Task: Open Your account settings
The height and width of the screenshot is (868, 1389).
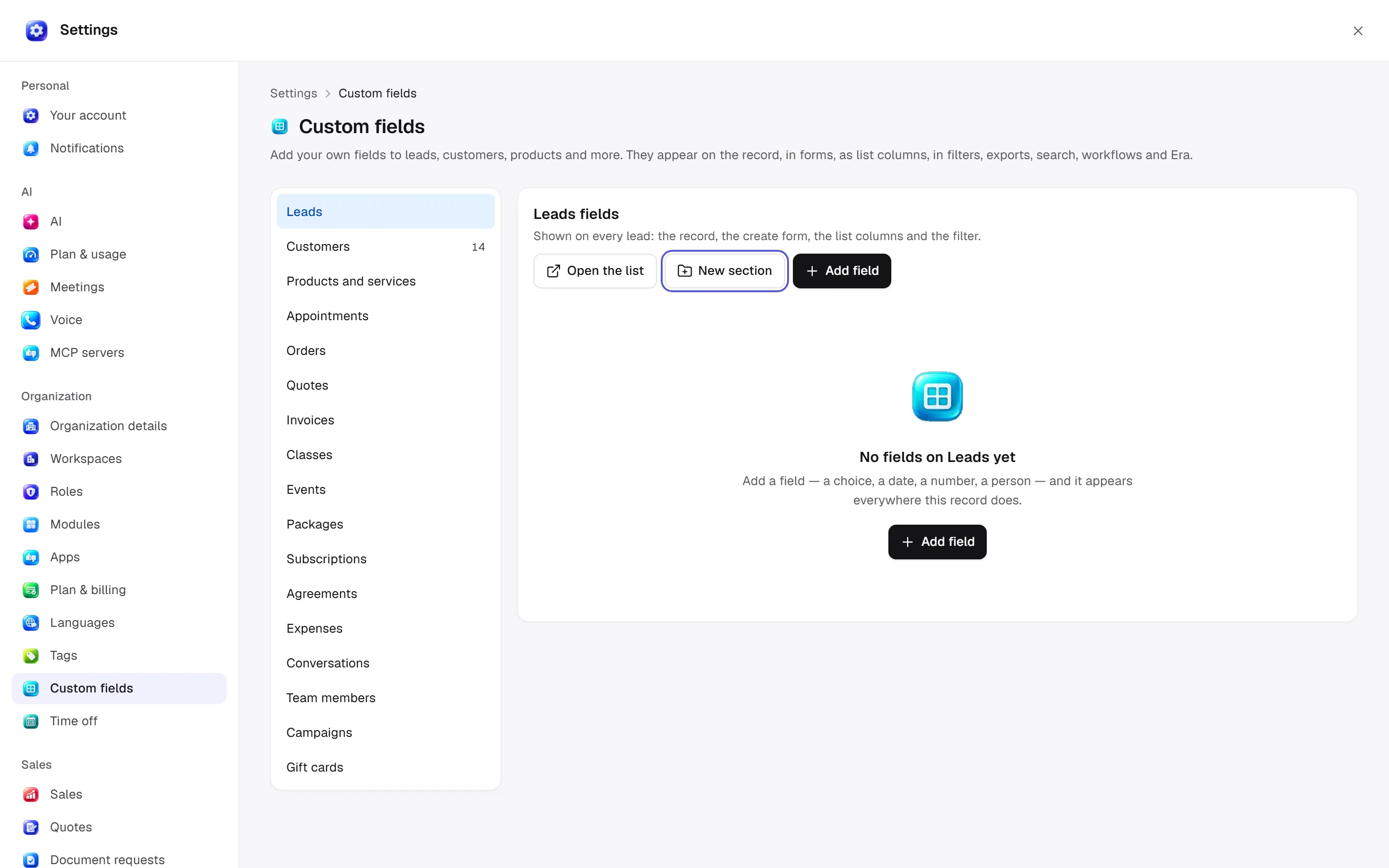Action: [120, 115]
